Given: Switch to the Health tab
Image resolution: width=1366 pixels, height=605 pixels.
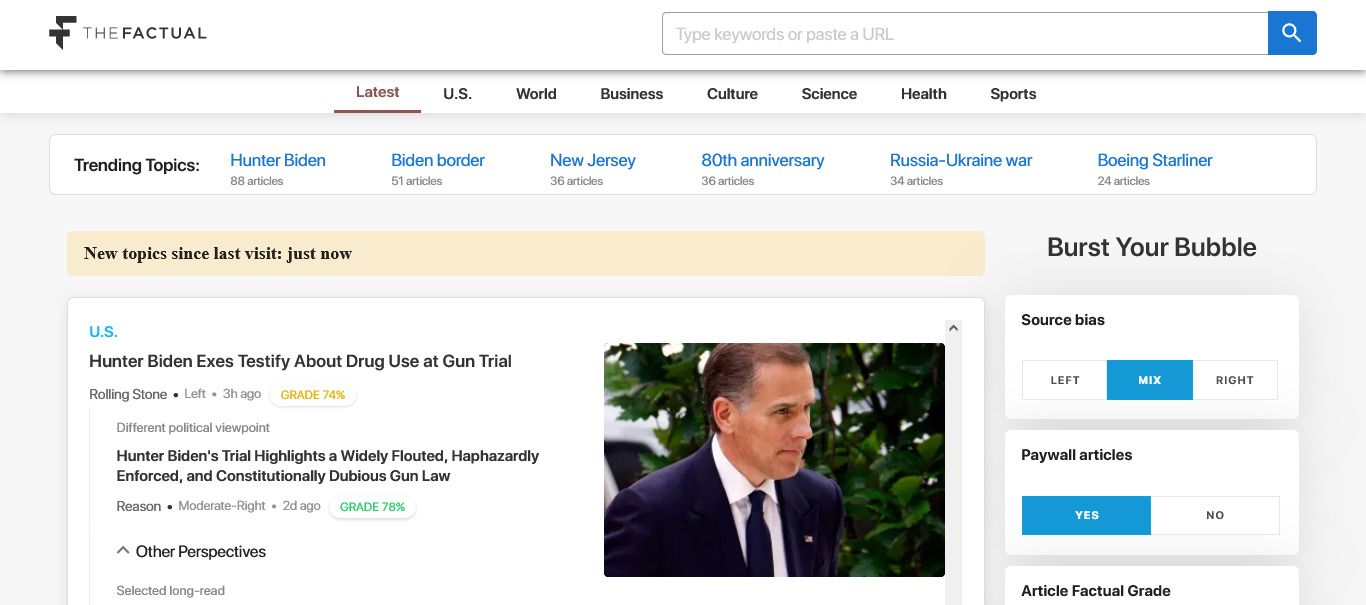Looking at the screenshot, I should [x=922, y=93].
